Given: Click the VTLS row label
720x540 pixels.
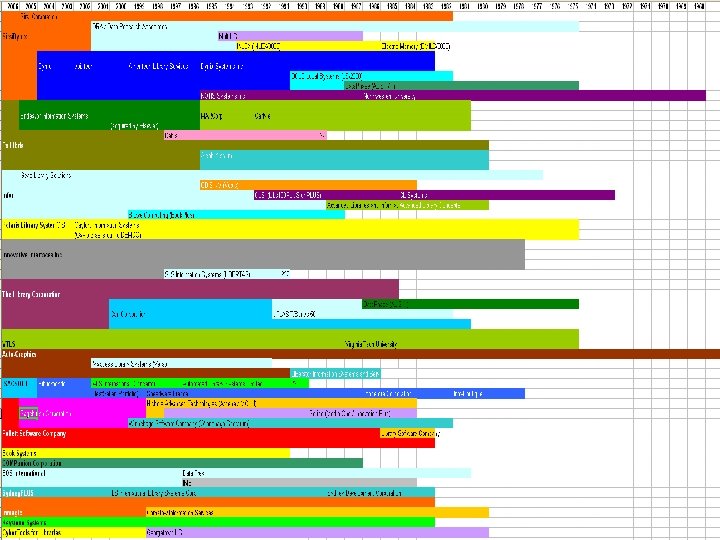Looking at the screenshot, I should tap(9, 344).
